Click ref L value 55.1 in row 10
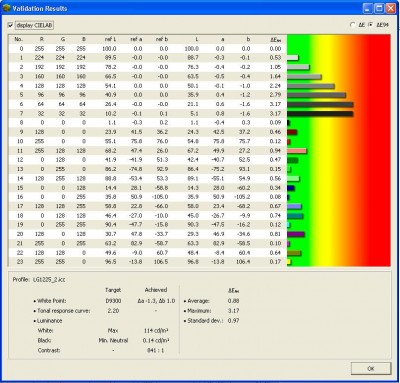The image size is (400, 383). 111,141
